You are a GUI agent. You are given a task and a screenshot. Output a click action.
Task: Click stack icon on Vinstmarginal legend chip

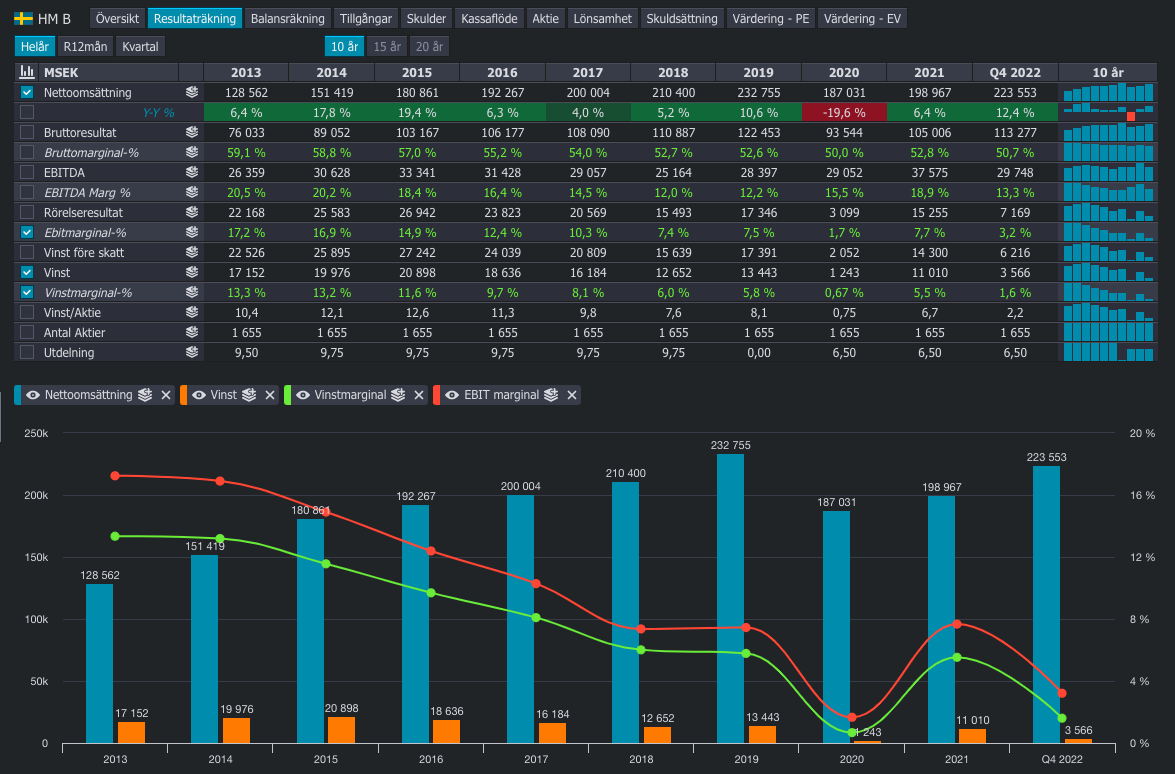tap(397, 395)
